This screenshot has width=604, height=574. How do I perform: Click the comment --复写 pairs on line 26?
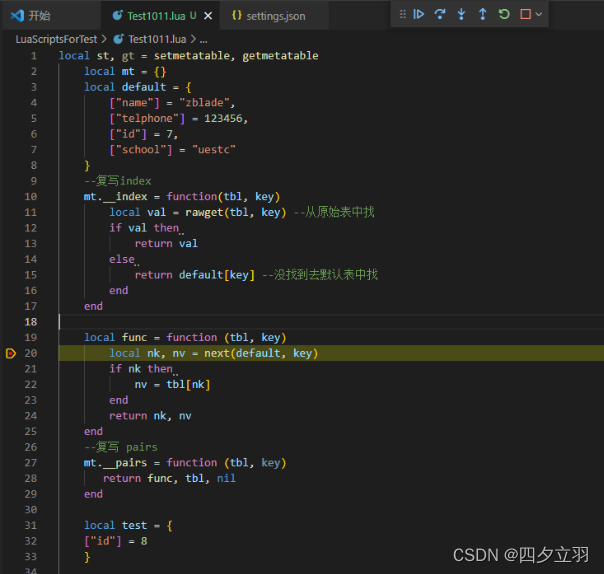121,447
